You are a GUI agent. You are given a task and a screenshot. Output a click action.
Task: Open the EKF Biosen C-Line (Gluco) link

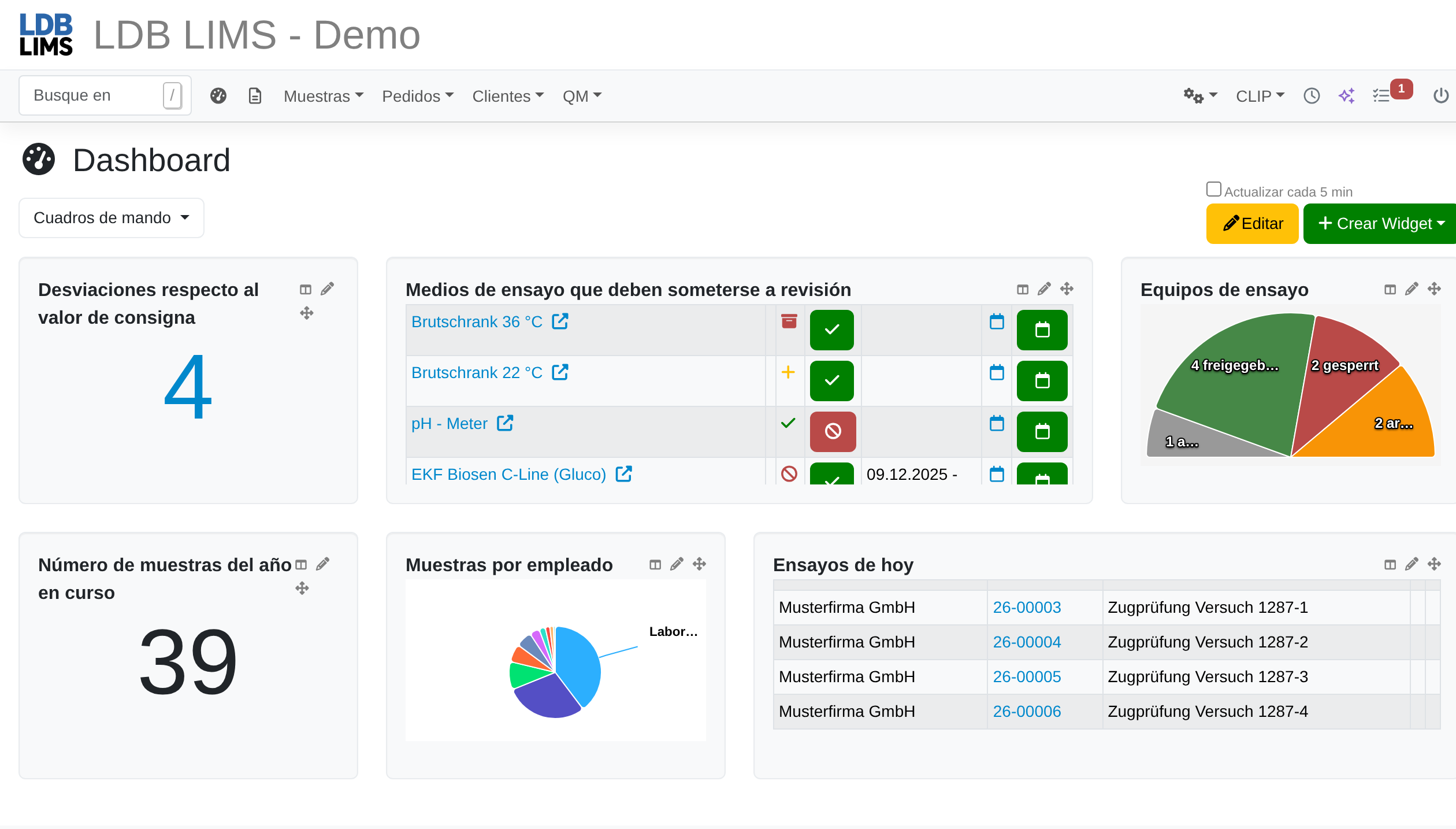click(x=508, y=475)
